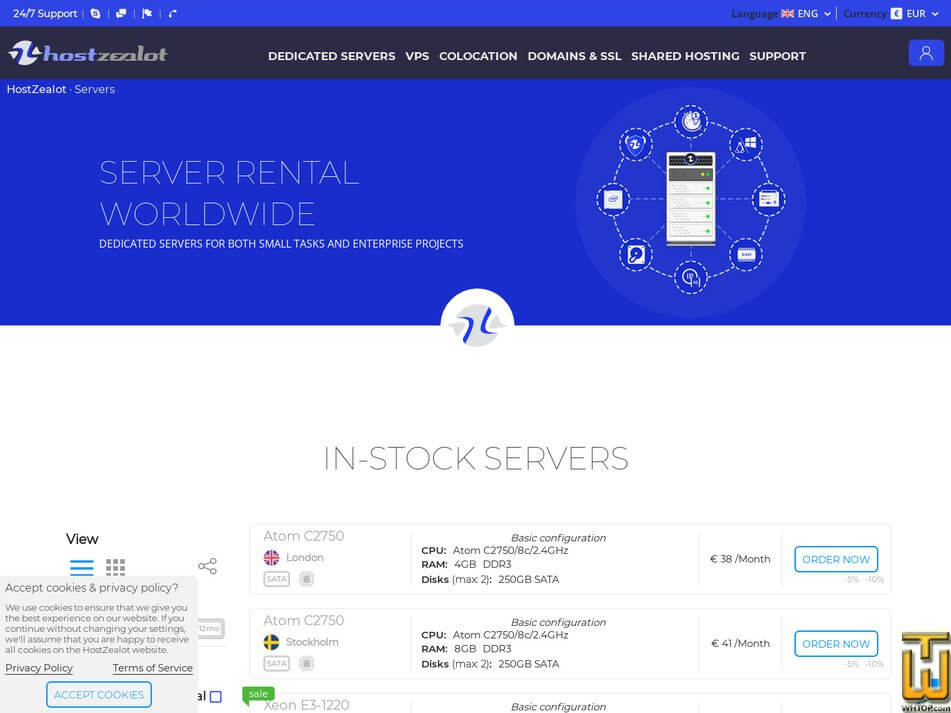Open live chat via chat bubbles icon

click(x=121, y=14)
